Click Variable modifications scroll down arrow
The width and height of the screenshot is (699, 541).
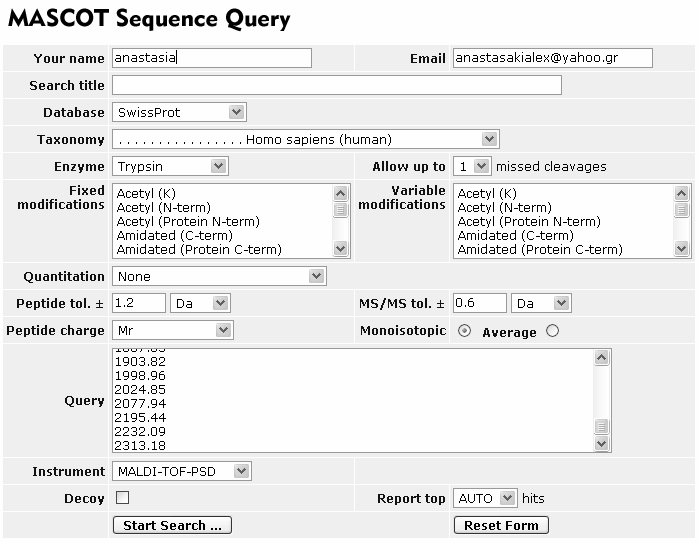click(x=682, y=248)
